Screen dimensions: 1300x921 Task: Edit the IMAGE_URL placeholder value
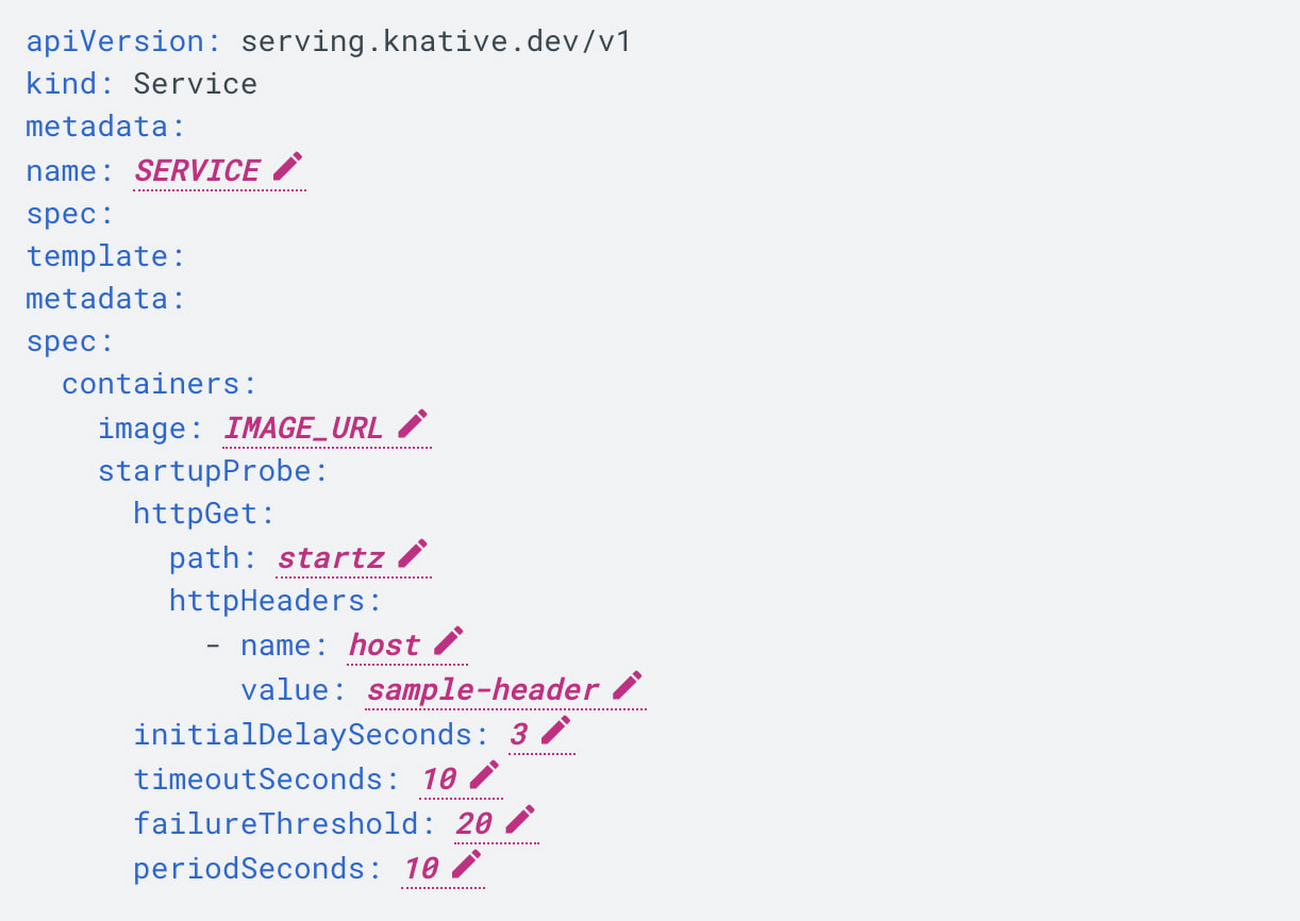click(x=303, y=428)
